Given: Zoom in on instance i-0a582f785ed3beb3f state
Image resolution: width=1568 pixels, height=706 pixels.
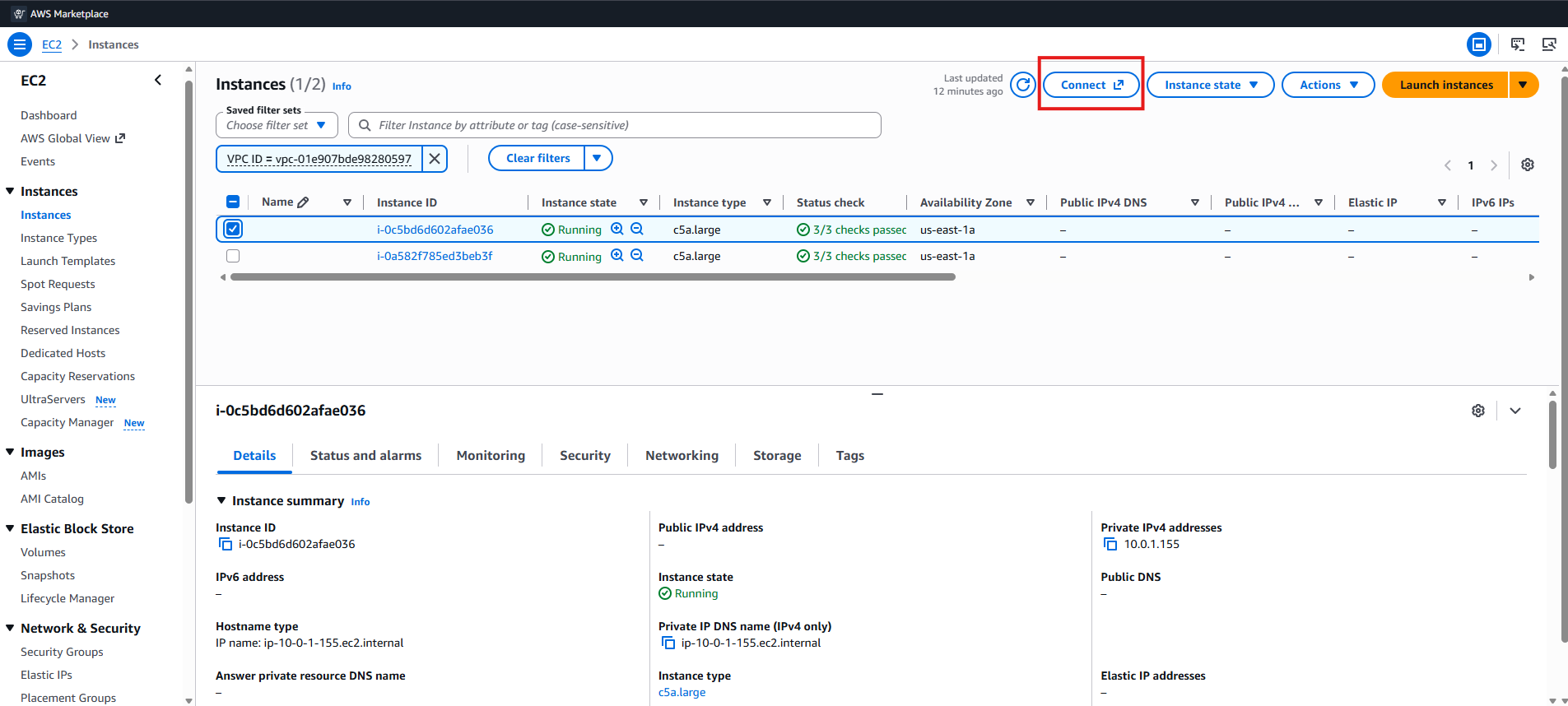Looking at the screenshot, I should (617, 256).
